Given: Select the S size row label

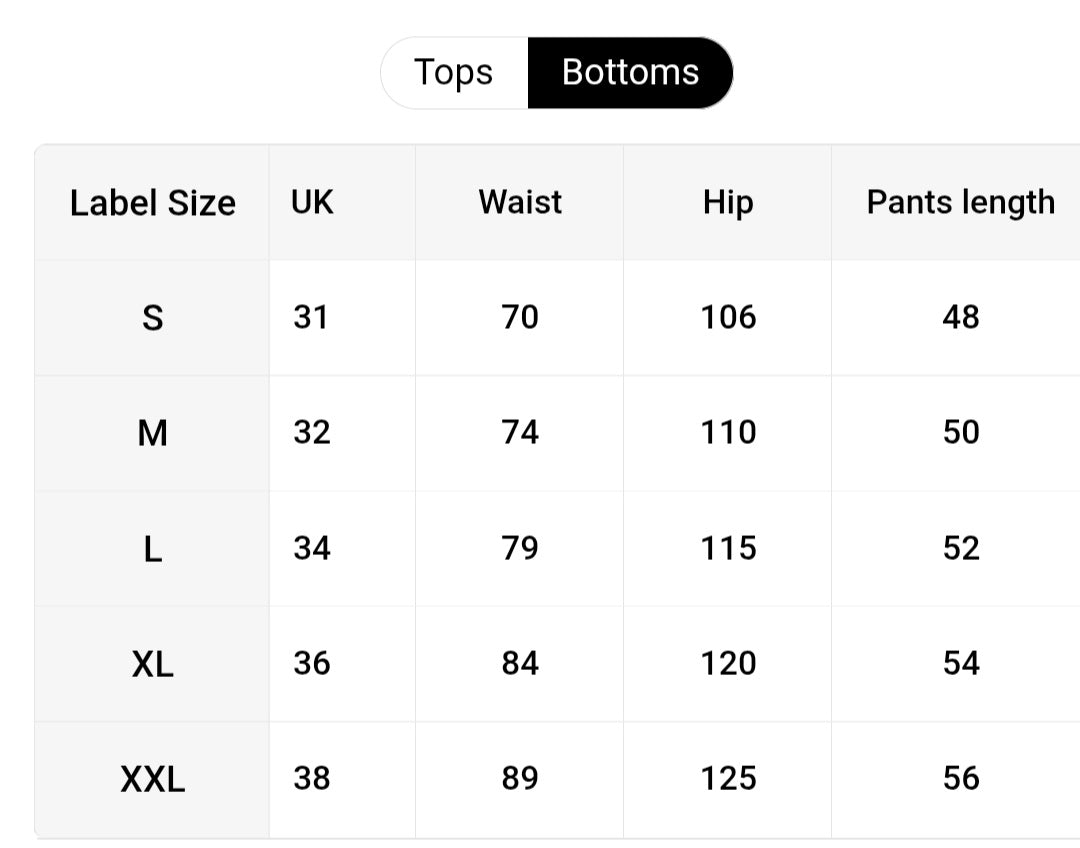Looking at the screenshot, I should click(152, 318).
